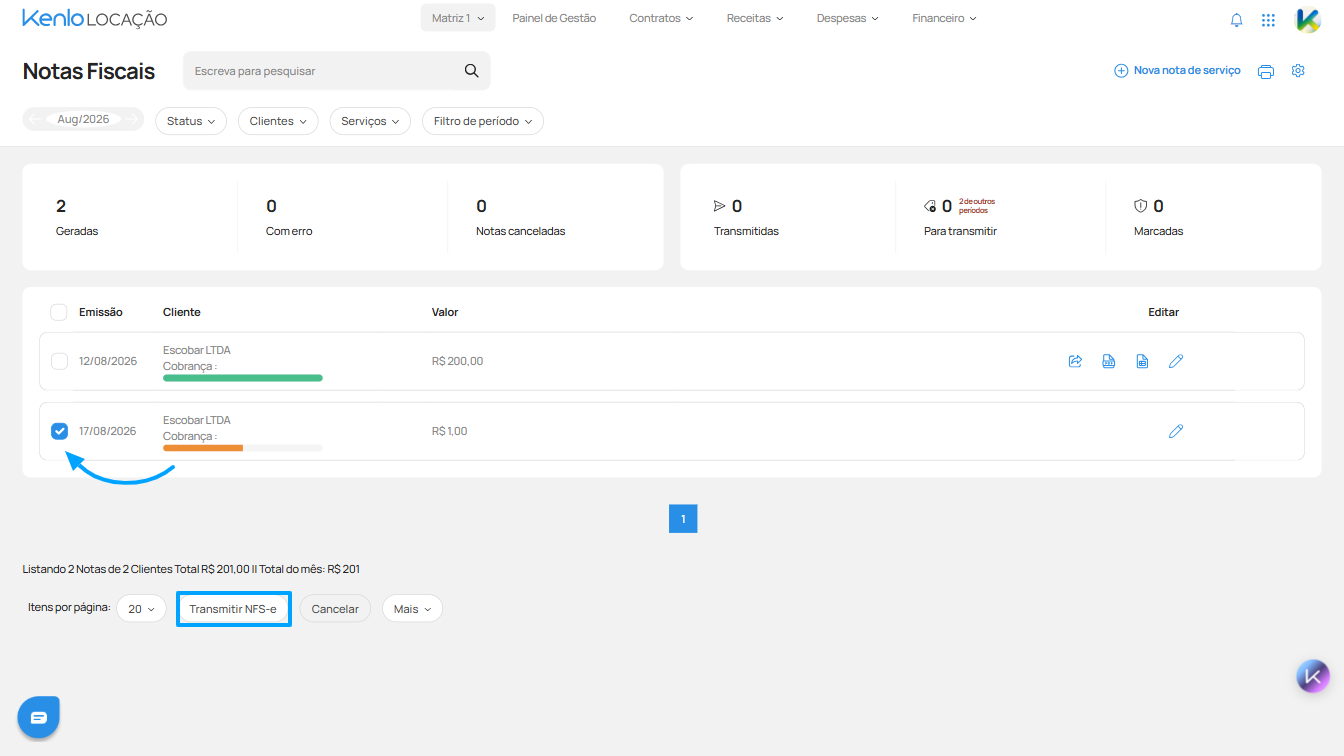This screenshot has height=756, width=1344.
Task: Open the Filtro de período dropdown
Action: [x=483, y=121]
